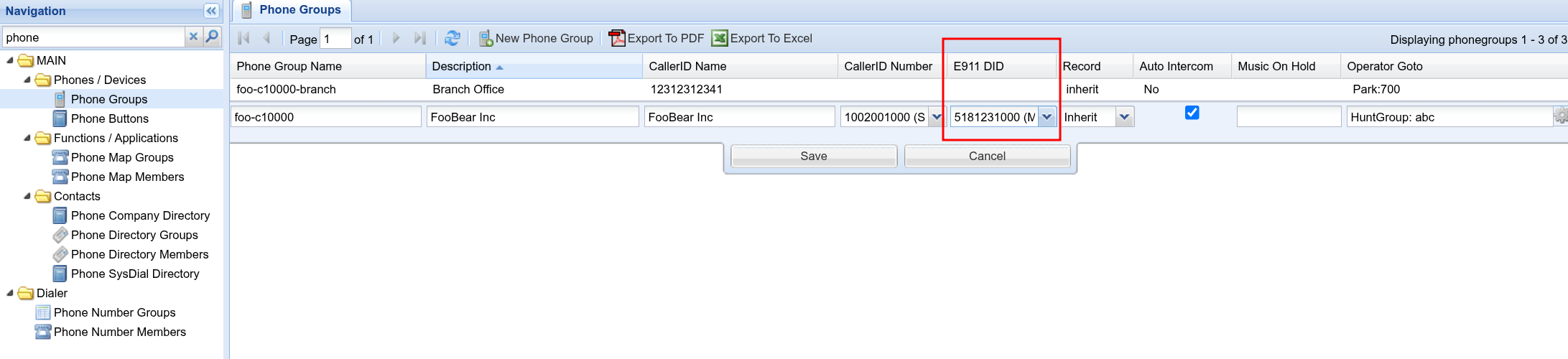Clear the navigation search field

tap(193, 37)
